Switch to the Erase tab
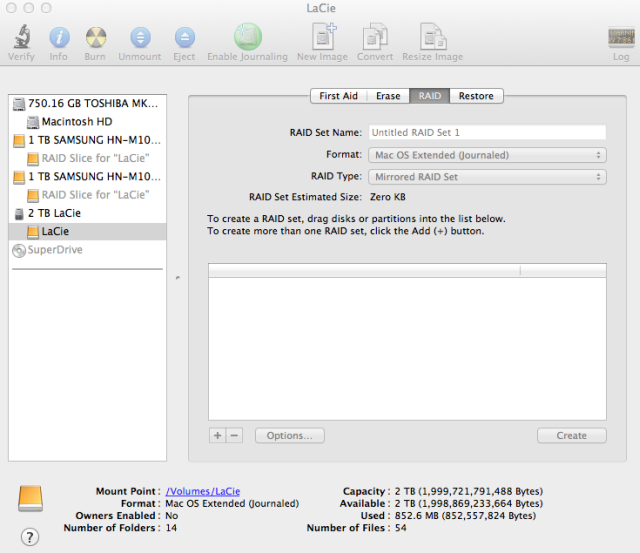The height and width of the screenshot is (553, 640). pyautogui.click(x=388, y=96)
